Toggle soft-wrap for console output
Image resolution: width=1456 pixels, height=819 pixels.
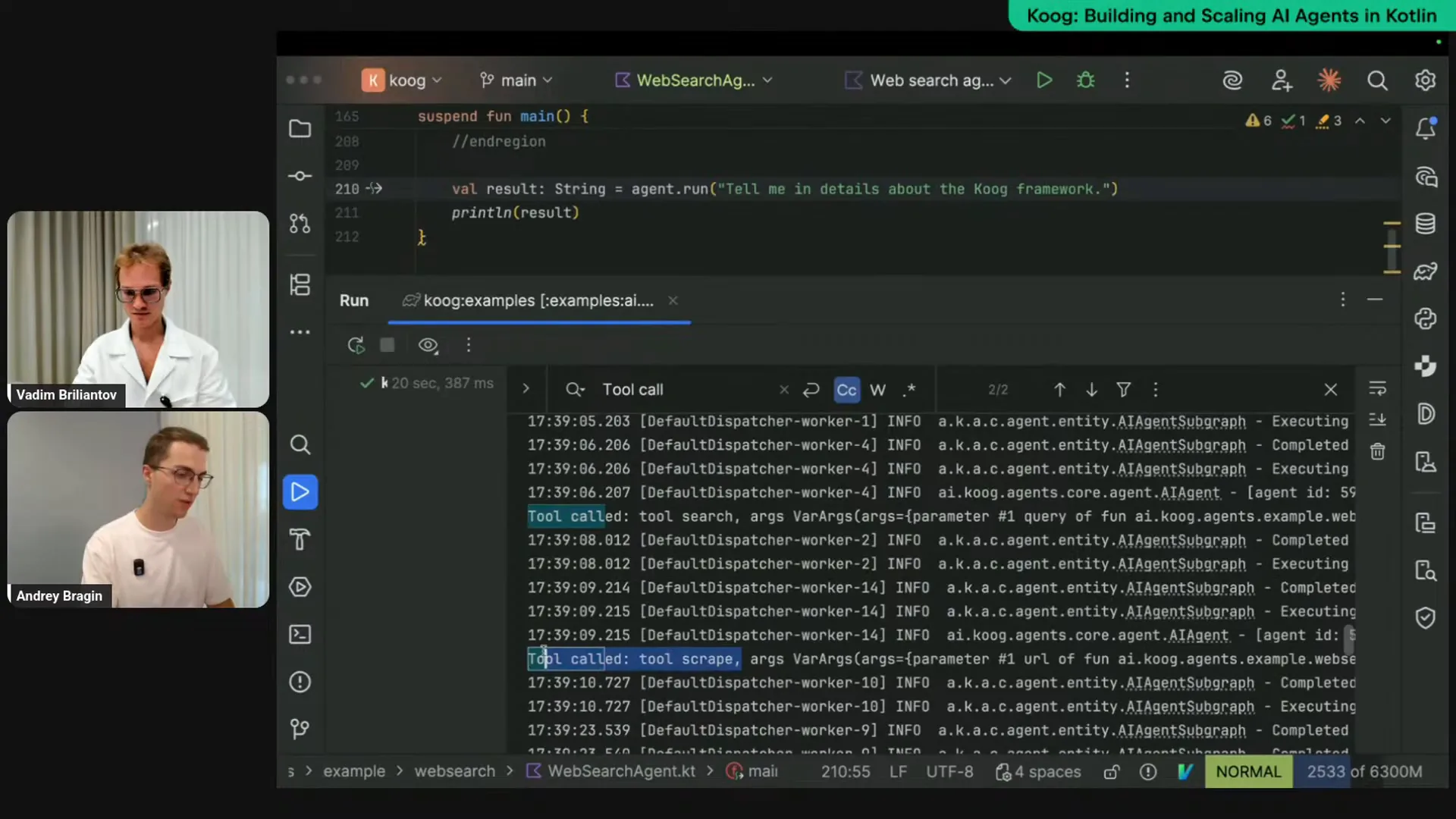tap(1378, 389)
